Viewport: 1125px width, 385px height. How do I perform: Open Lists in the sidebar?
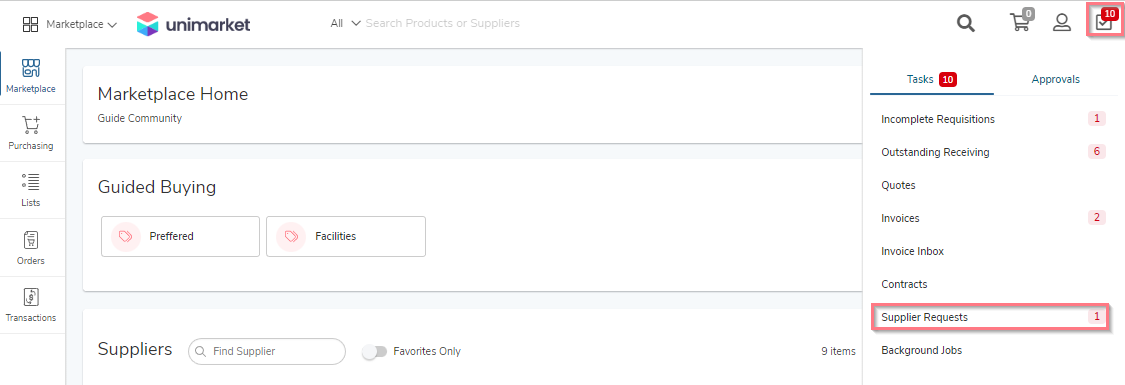31,190
